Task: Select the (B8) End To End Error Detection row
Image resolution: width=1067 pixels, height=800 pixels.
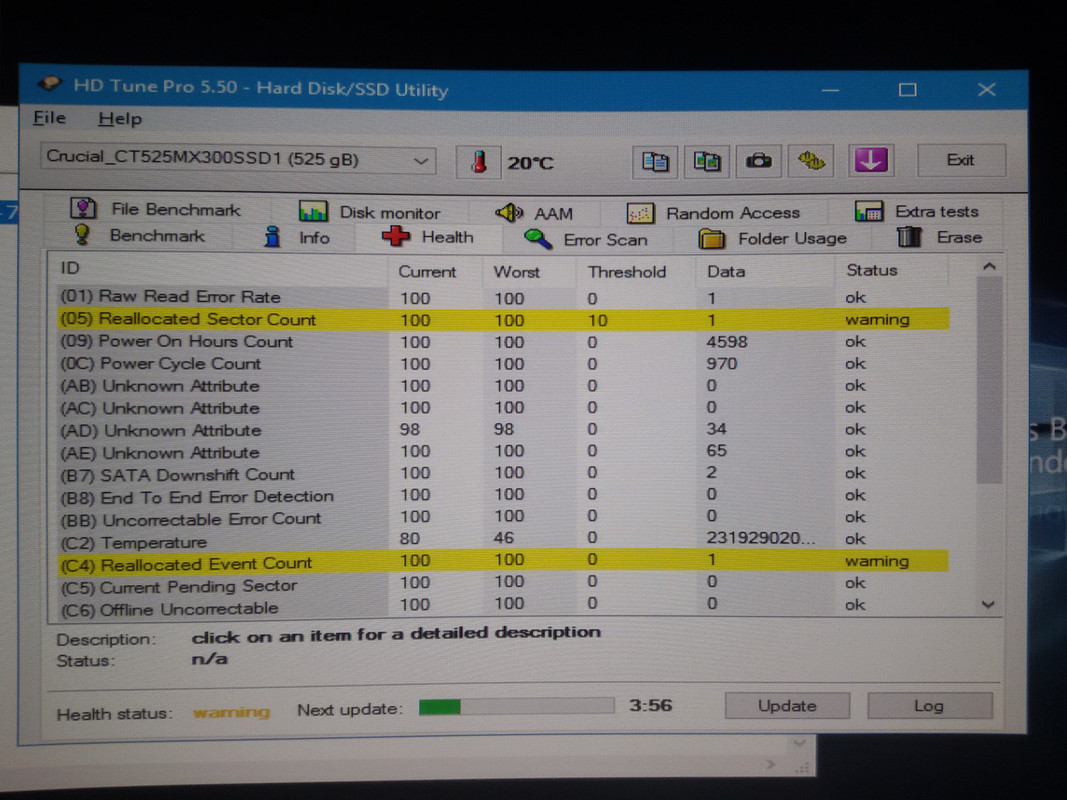Action: pyautogui.click(x=502, y=495)
